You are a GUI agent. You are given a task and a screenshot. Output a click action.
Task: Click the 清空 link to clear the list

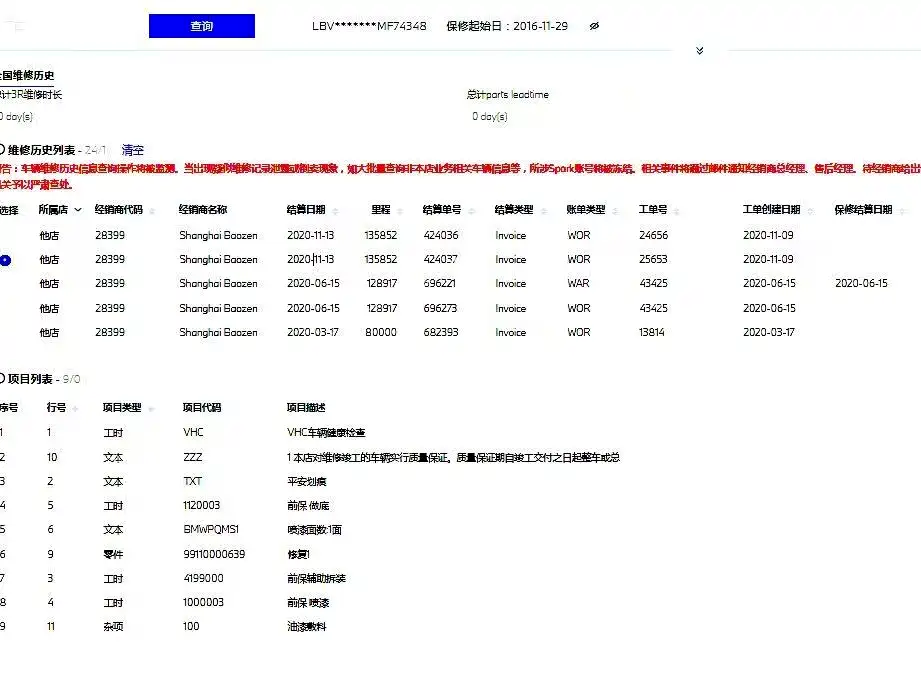pos(133,150)
